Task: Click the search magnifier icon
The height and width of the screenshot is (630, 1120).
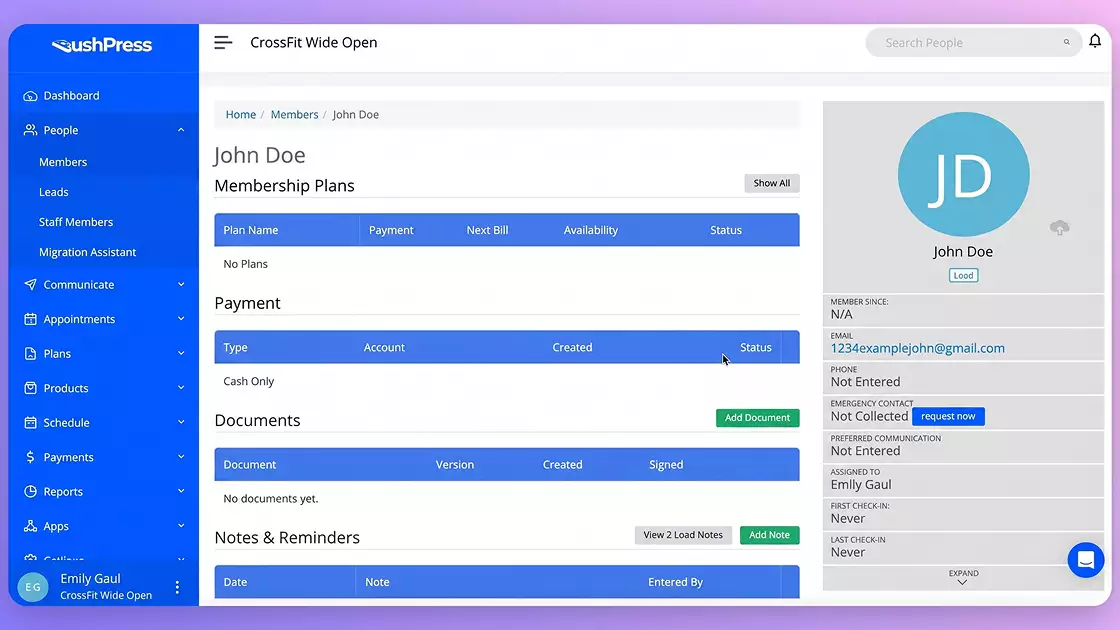Action: [1066, 42]
